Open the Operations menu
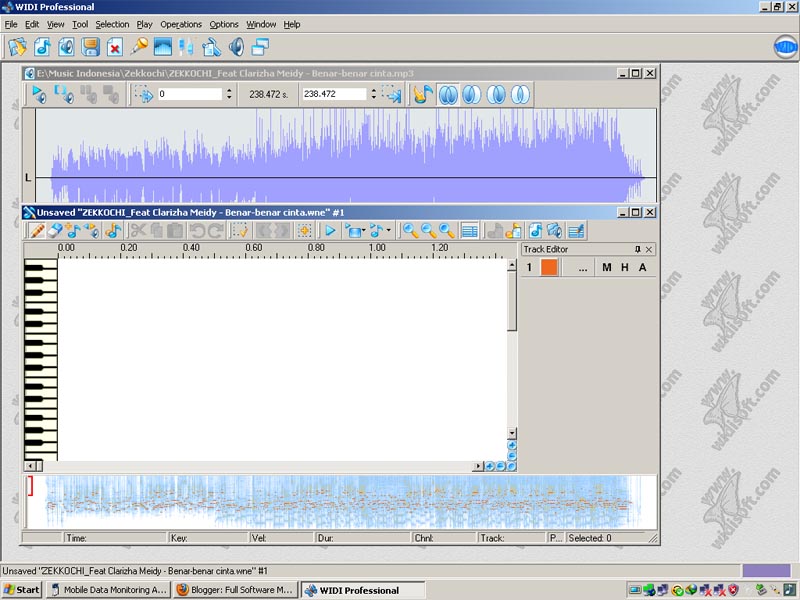Viewport: 800px width, 600px height. click(180, 24)
